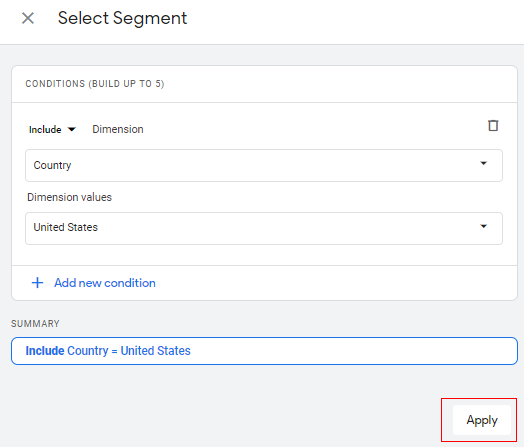Click the small arrow next to Include
Screen dimensions: 524x447
pos(72,129)
